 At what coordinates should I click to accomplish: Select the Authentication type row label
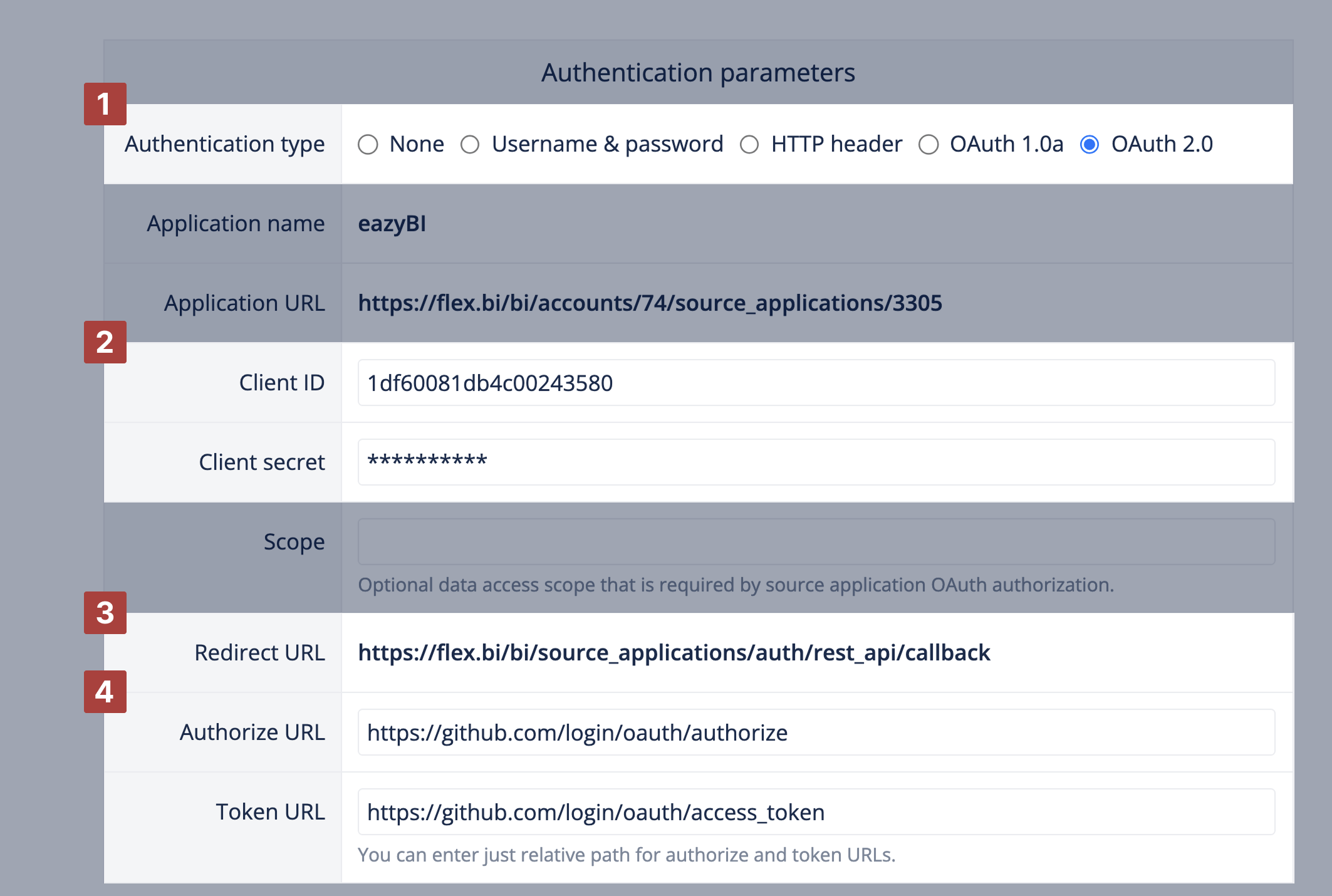[224, 143]
